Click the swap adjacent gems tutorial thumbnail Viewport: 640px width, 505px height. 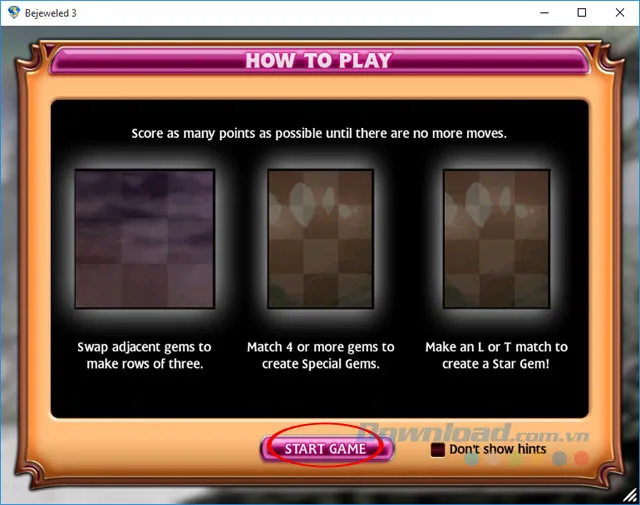(x=144, y=239)
